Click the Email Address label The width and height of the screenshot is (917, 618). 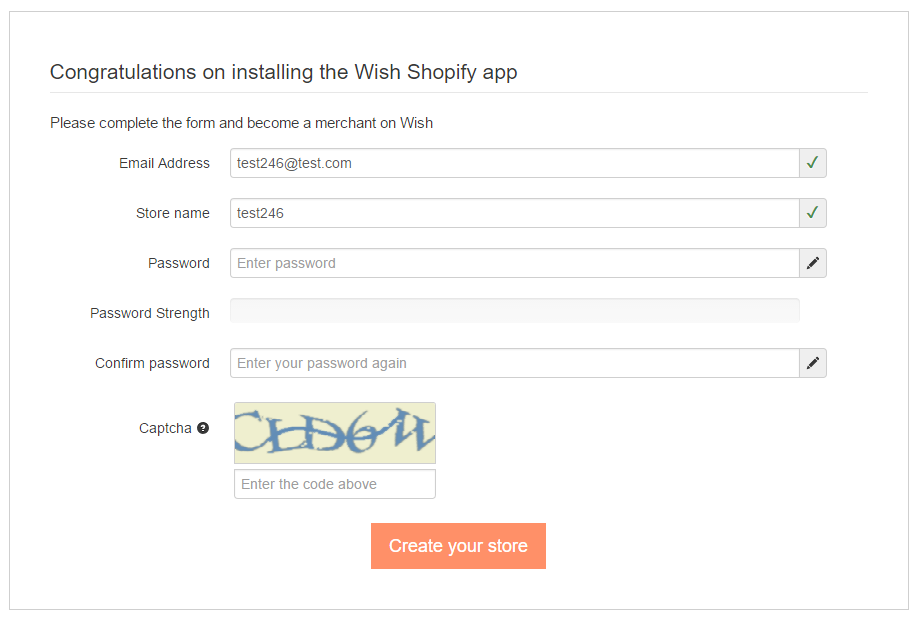point(164,163)
